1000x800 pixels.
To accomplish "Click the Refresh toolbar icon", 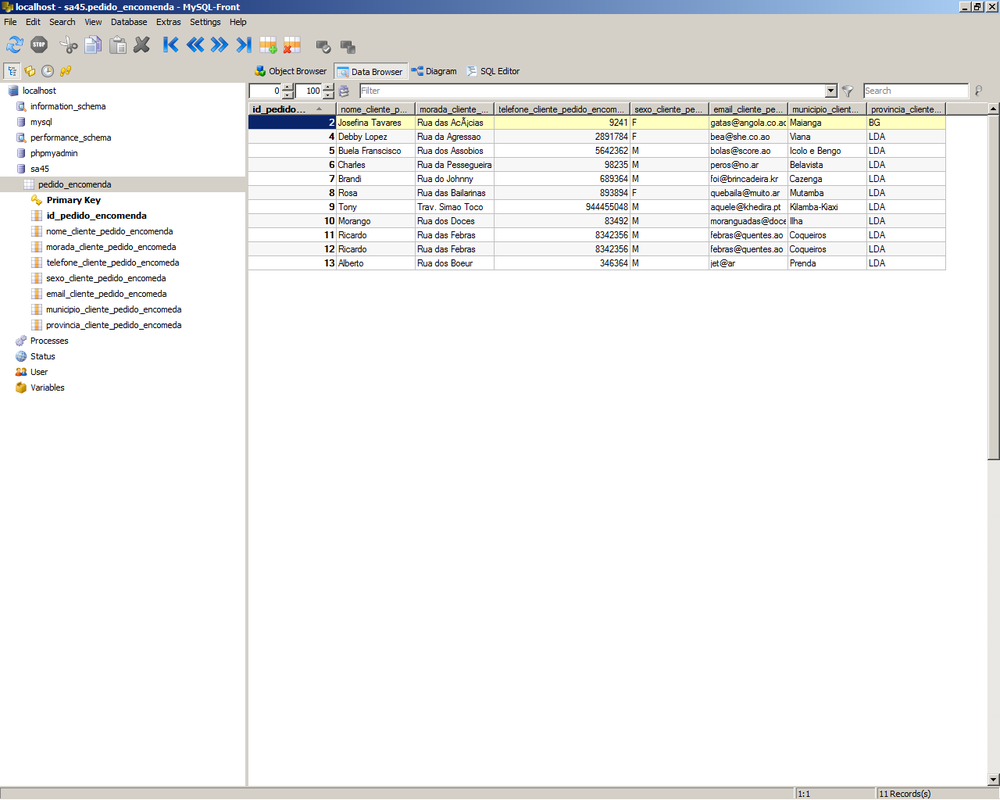I will point(14,44).
